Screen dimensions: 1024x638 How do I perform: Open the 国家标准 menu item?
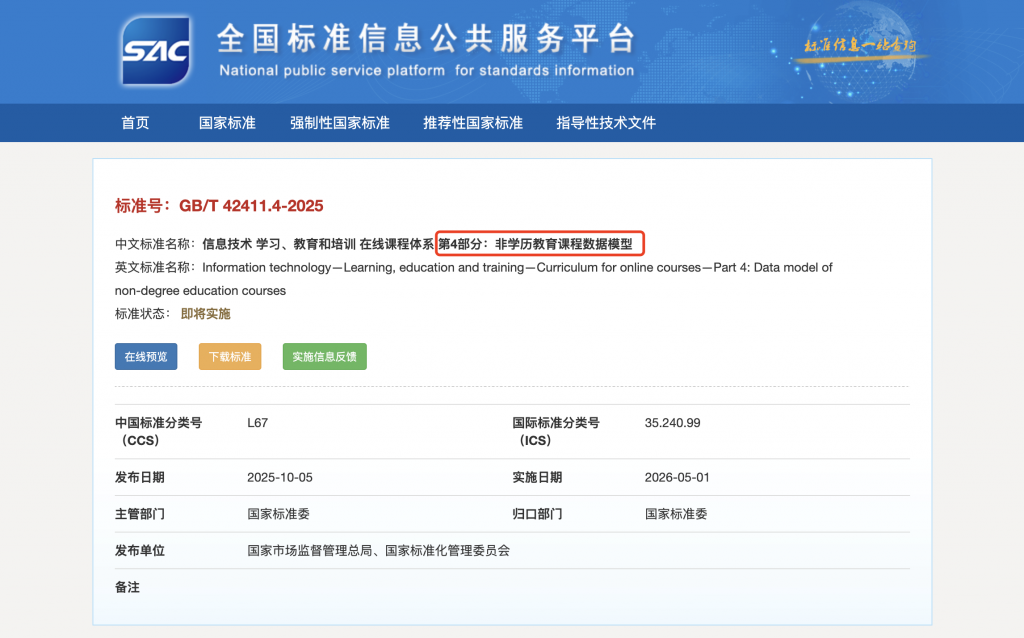[227, 123]
